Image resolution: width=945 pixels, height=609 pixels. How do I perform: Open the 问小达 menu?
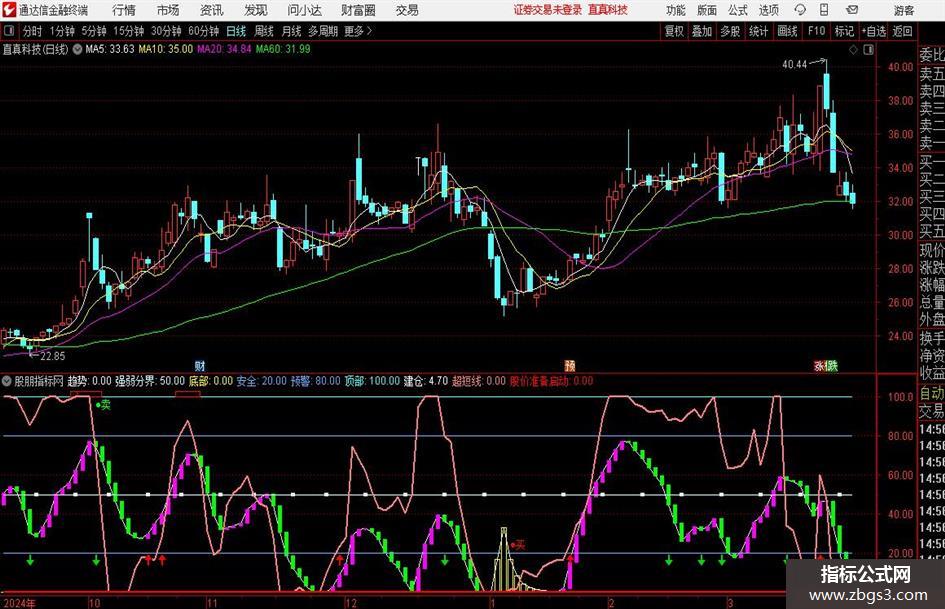[x=304, y=10]
